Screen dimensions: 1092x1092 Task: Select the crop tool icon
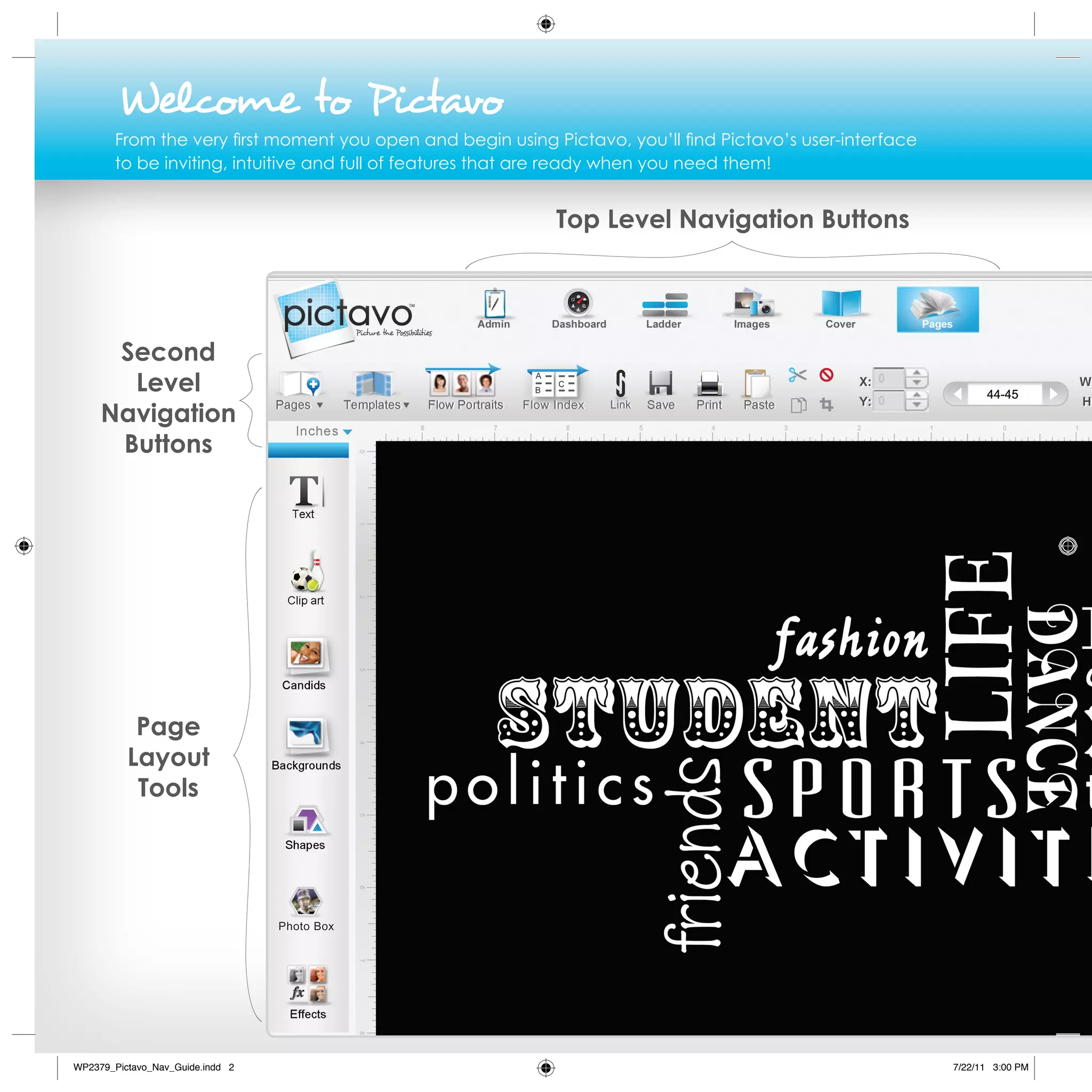[826, 404]
